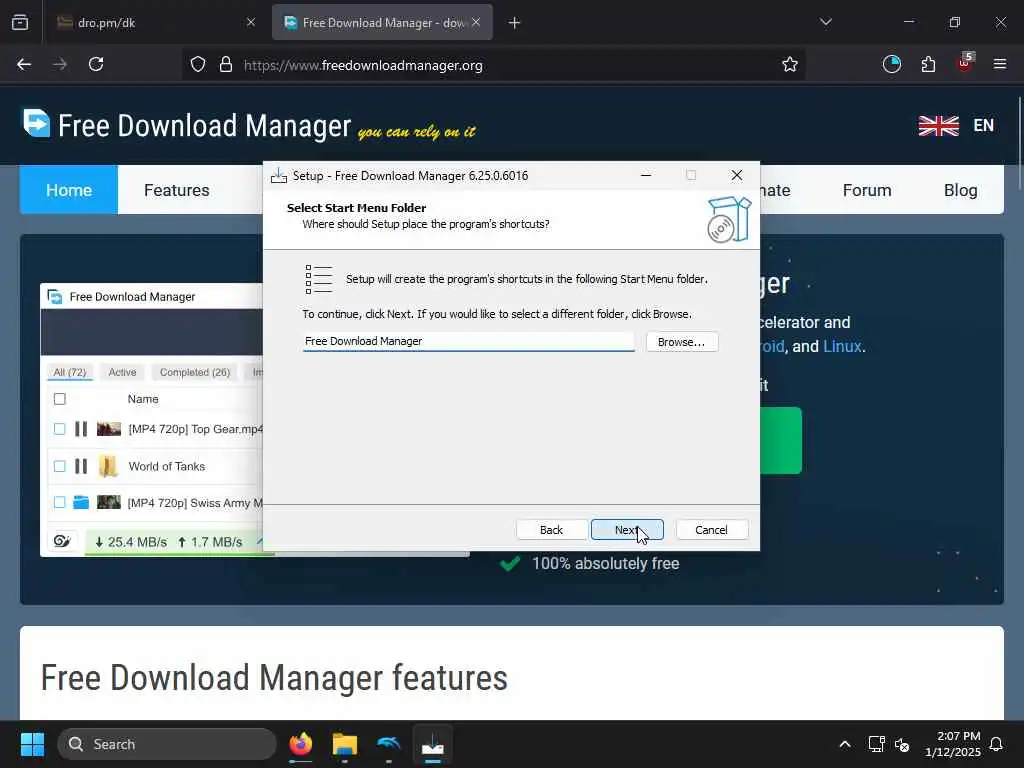The height and width of the screenshot is (768, 1024).
Task: Focus the Start Menu folder name field
Action: coord(468,341)
